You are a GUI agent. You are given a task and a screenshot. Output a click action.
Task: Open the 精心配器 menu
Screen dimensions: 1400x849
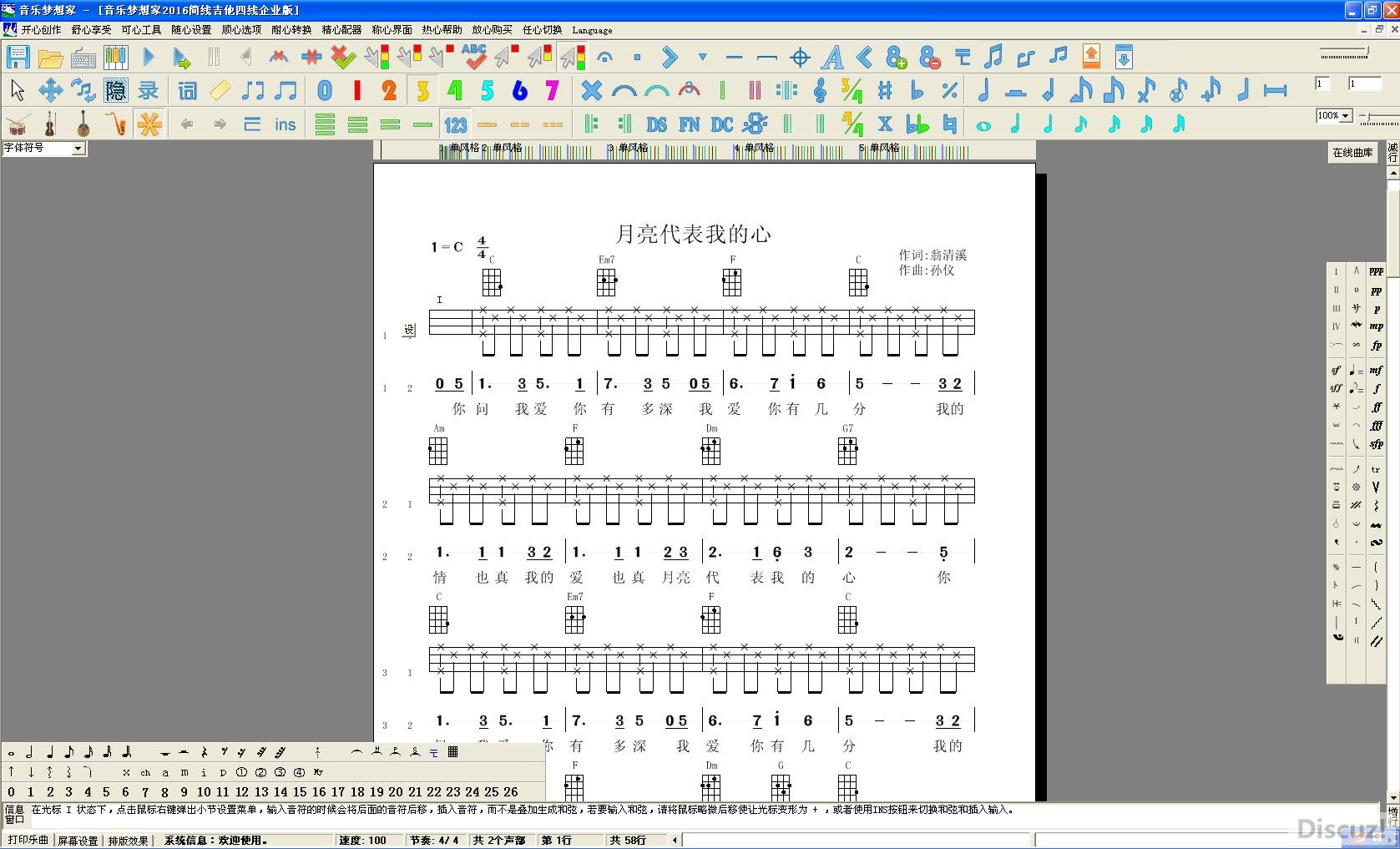coord(341,29)
